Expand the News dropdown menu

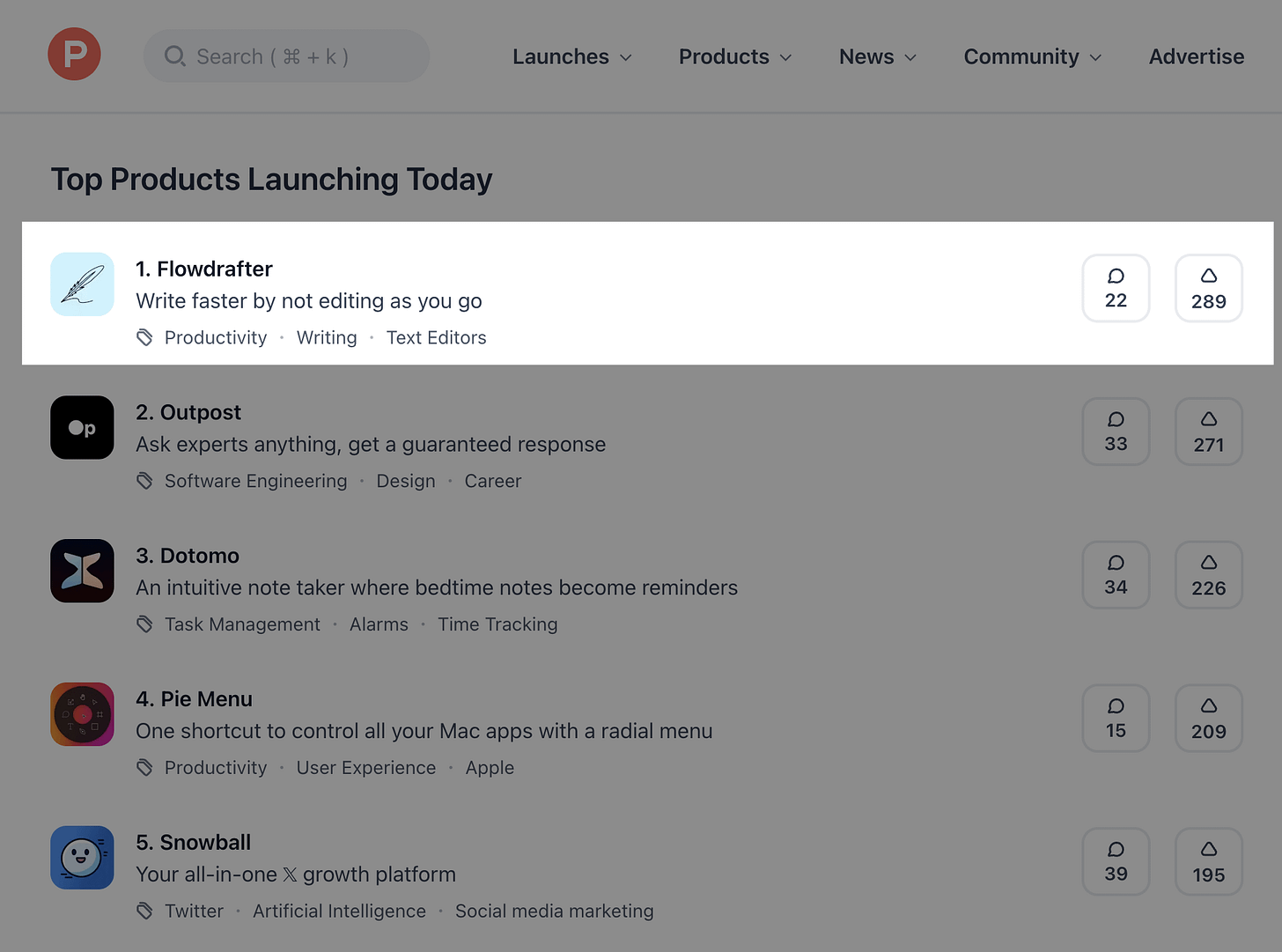click(878, 56)
